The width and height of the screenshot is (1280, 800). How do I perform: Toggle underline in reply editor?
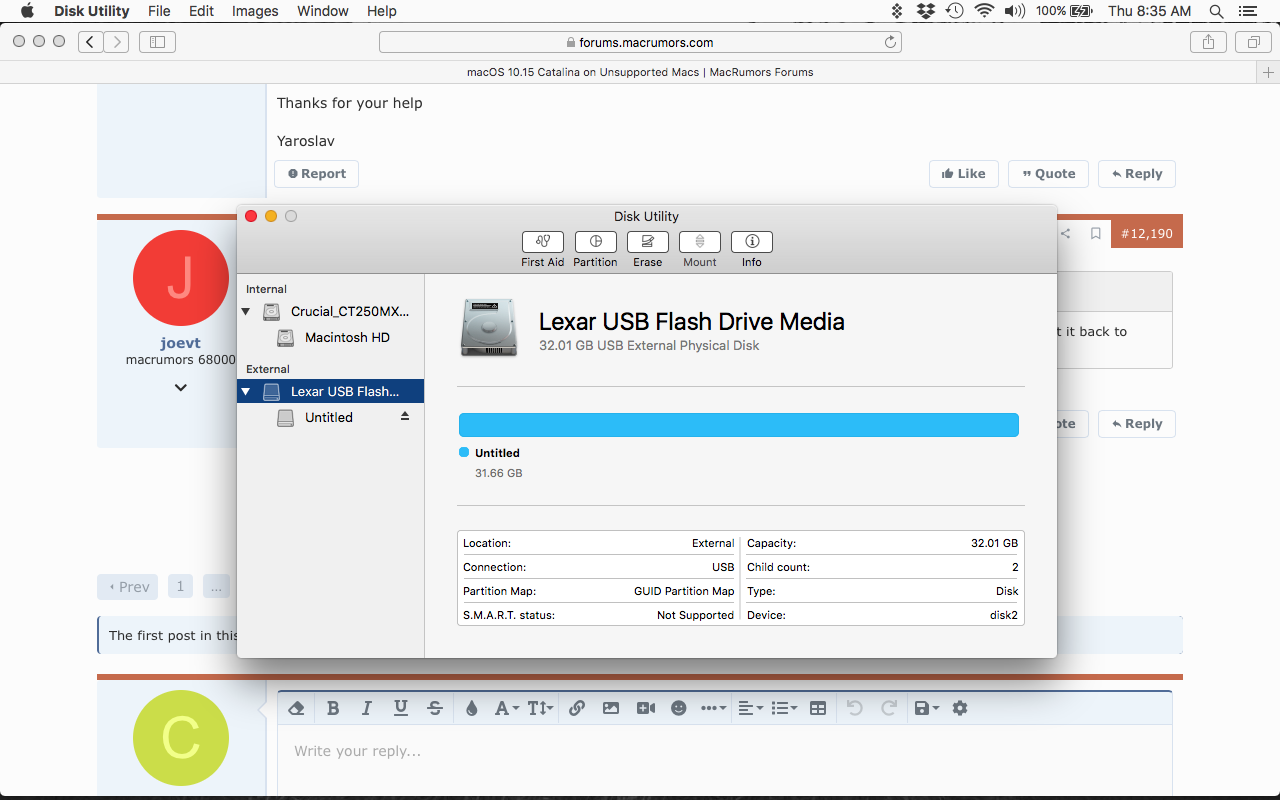[x=401, y=708]
